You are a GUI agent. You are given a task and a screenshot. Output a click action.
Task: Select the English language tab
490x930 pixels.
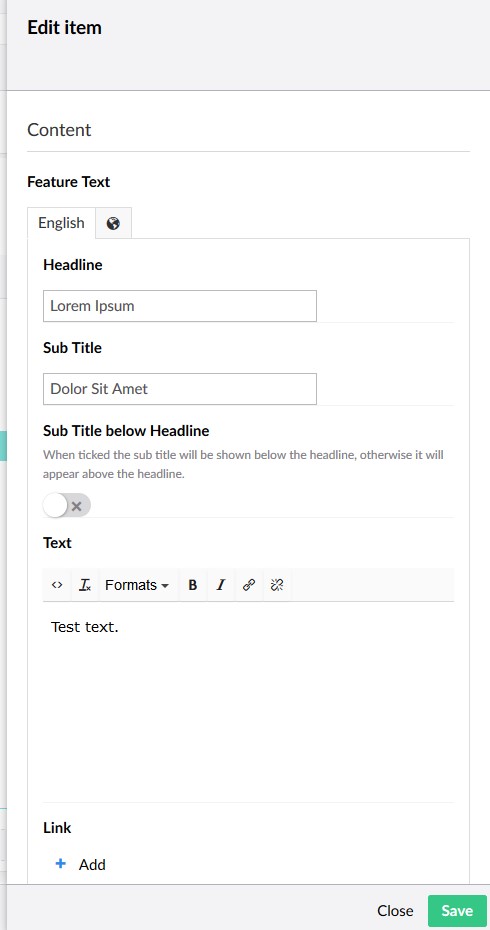point(61,223)
